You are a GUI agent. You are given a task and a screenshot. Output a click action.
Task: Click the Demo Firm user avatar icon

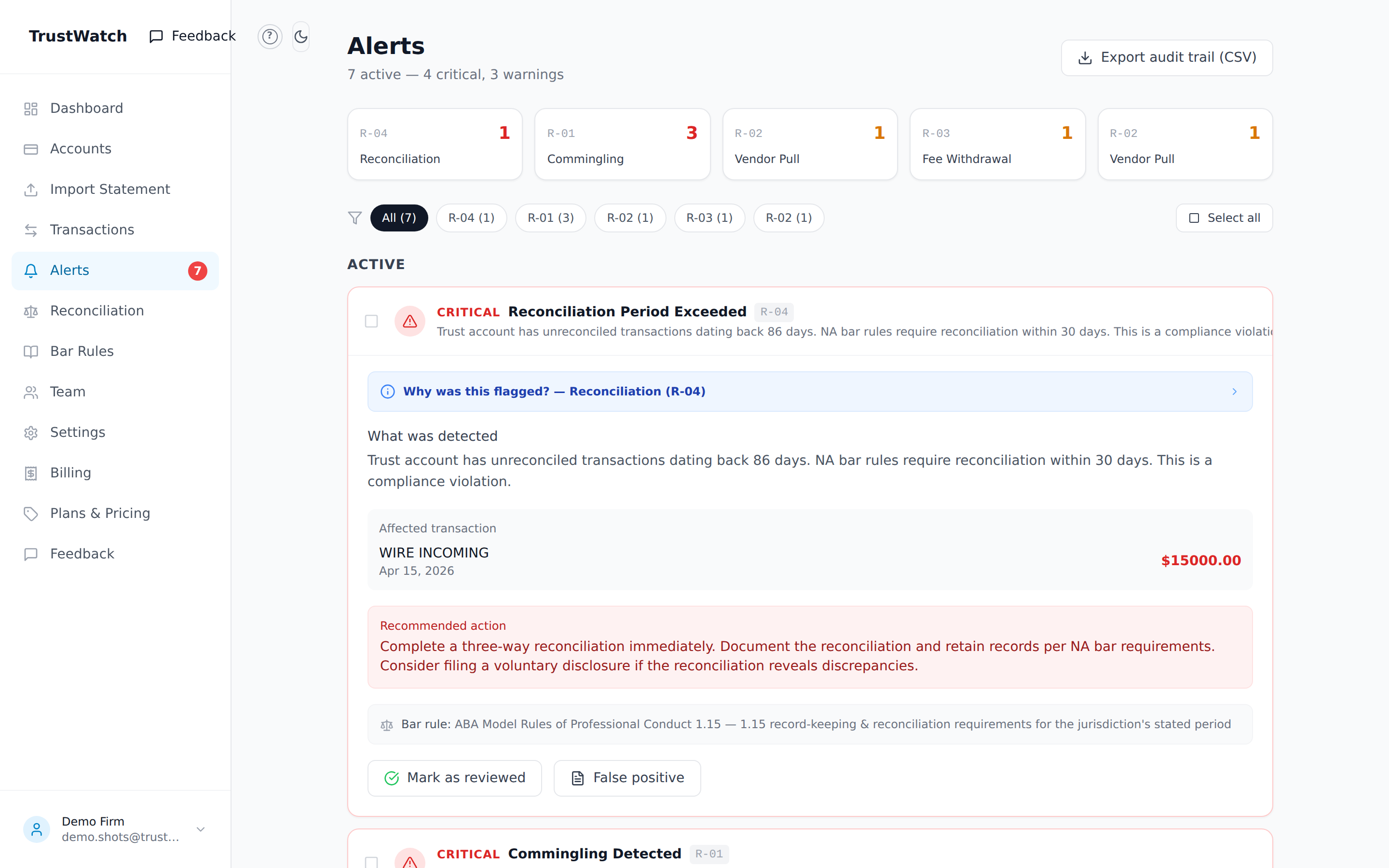pyautogui.click(x=37, y=829)
